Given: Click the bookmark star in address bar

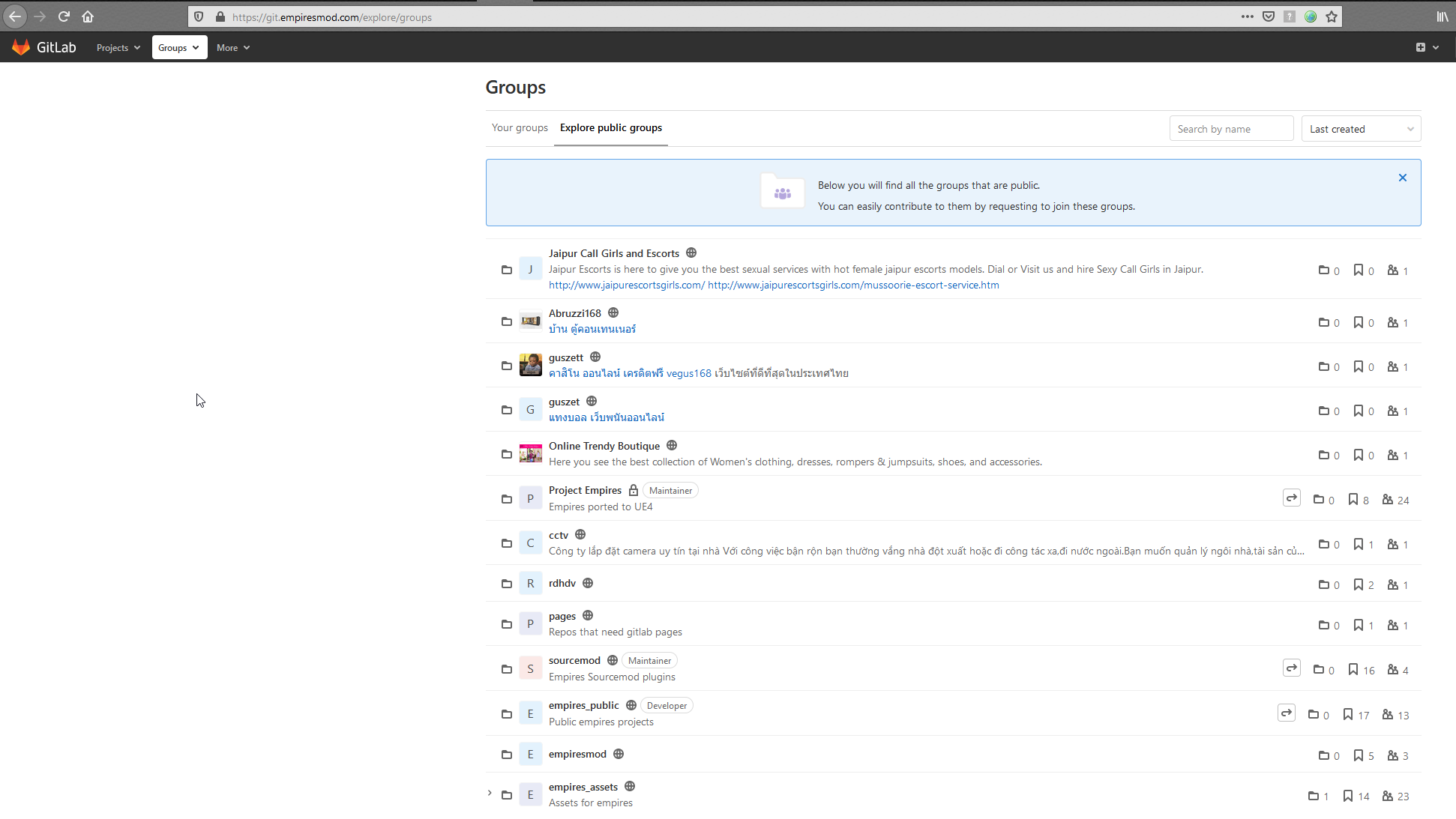Looking at the screenshot, I should click(x=1332, y=16).
